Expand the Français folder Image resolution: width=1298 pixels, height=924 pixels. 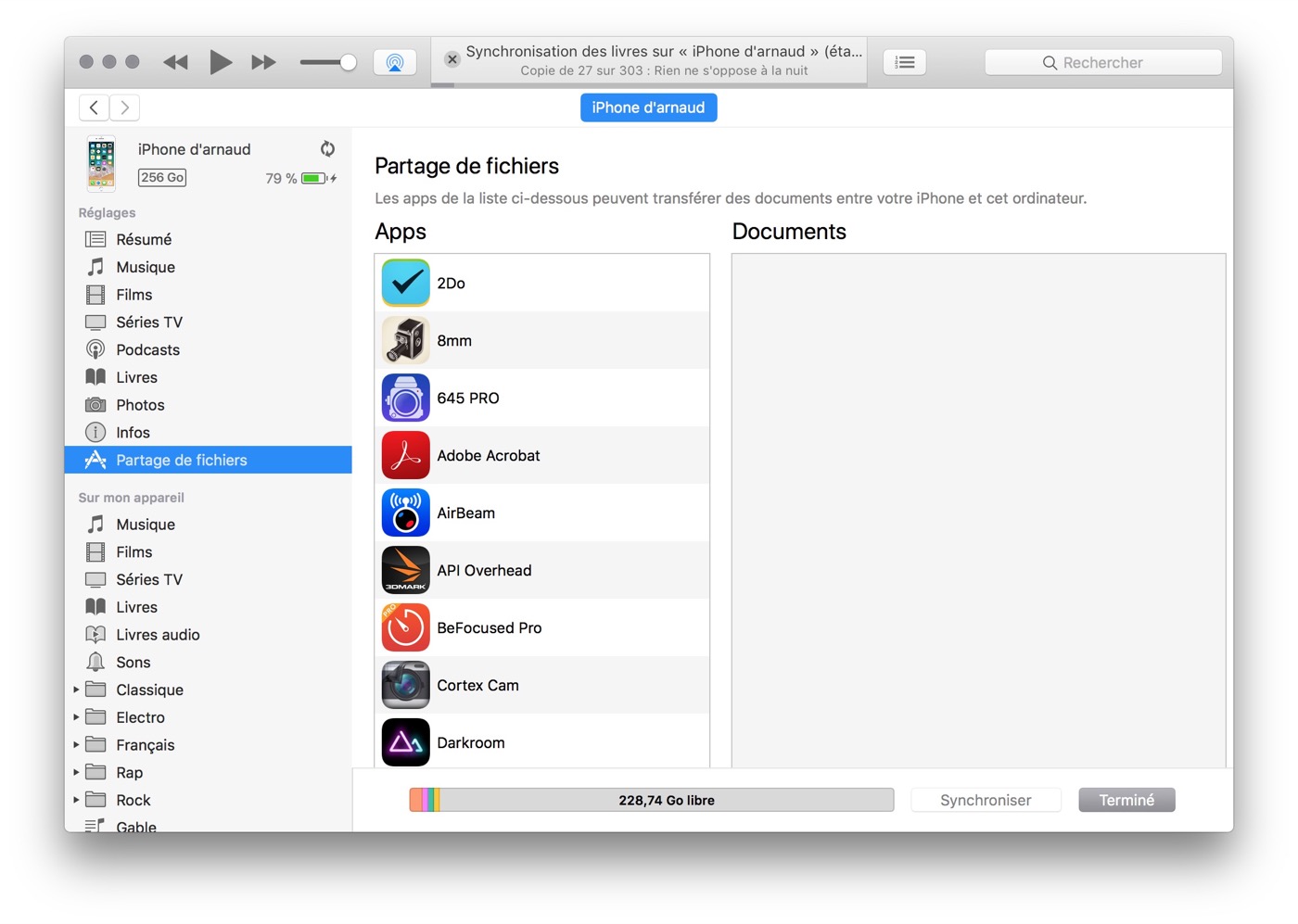(x=76, y=744)
